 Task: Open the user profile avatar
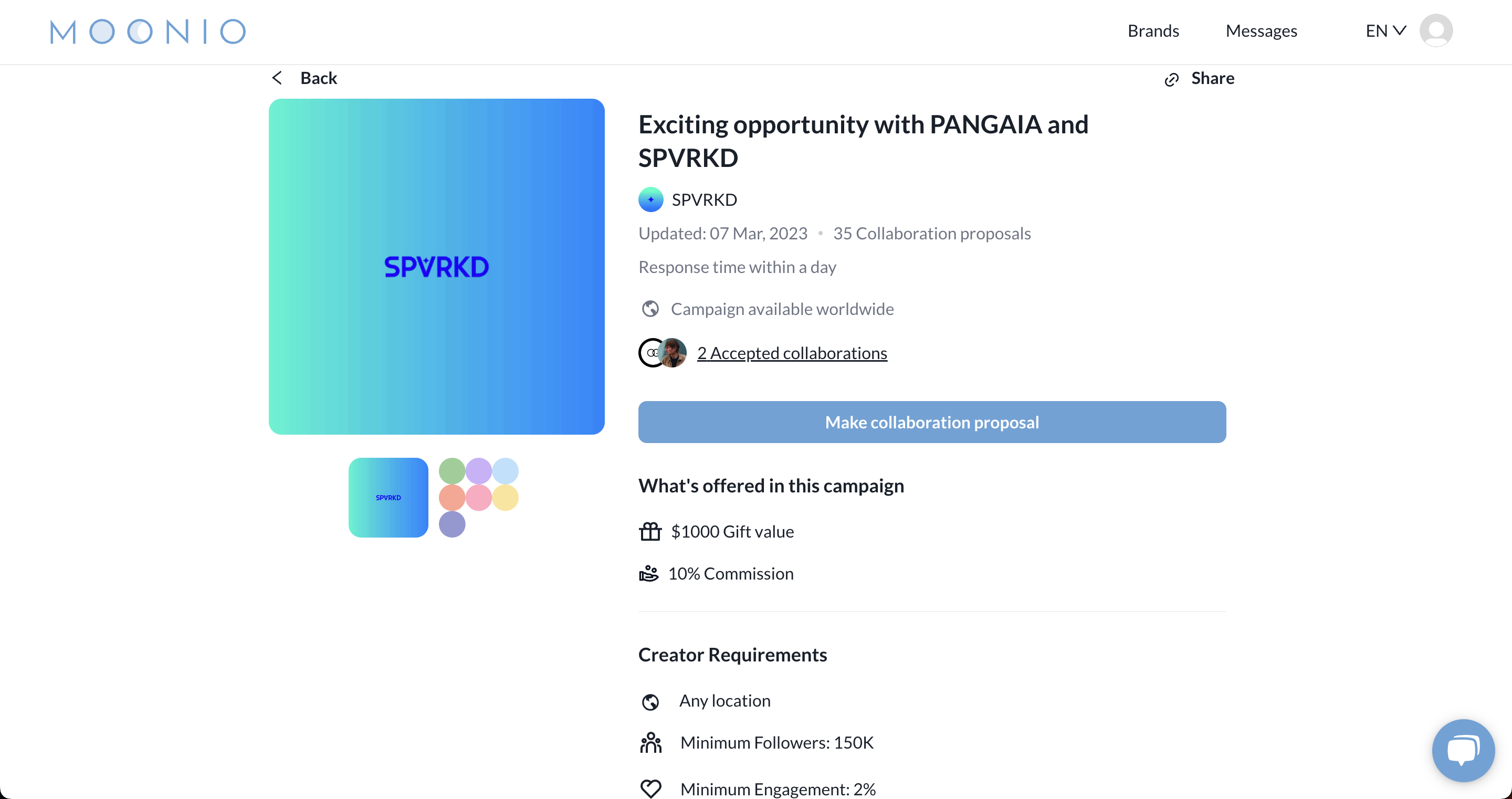tap(1436, 30)
